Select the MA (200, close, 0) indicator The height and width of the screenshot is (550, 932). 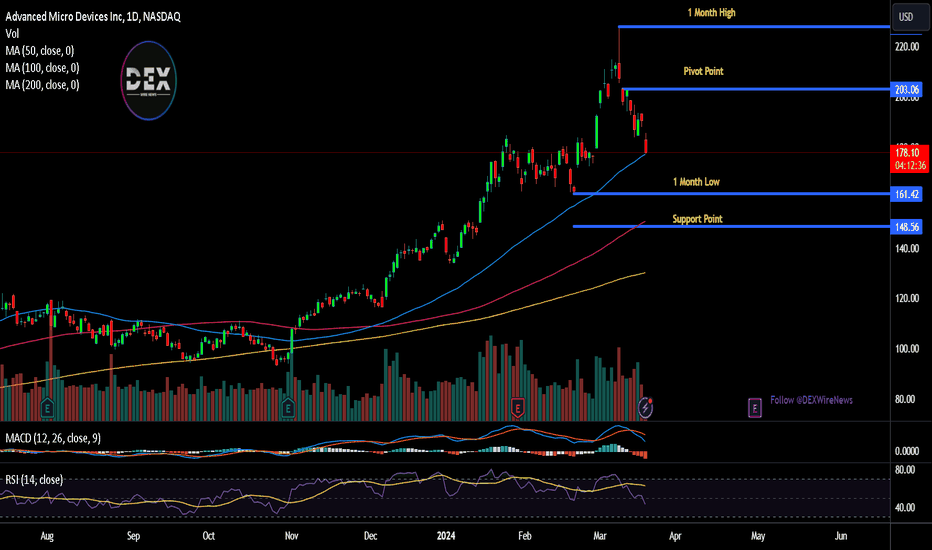pyautogui.click(x=42, y=85)
